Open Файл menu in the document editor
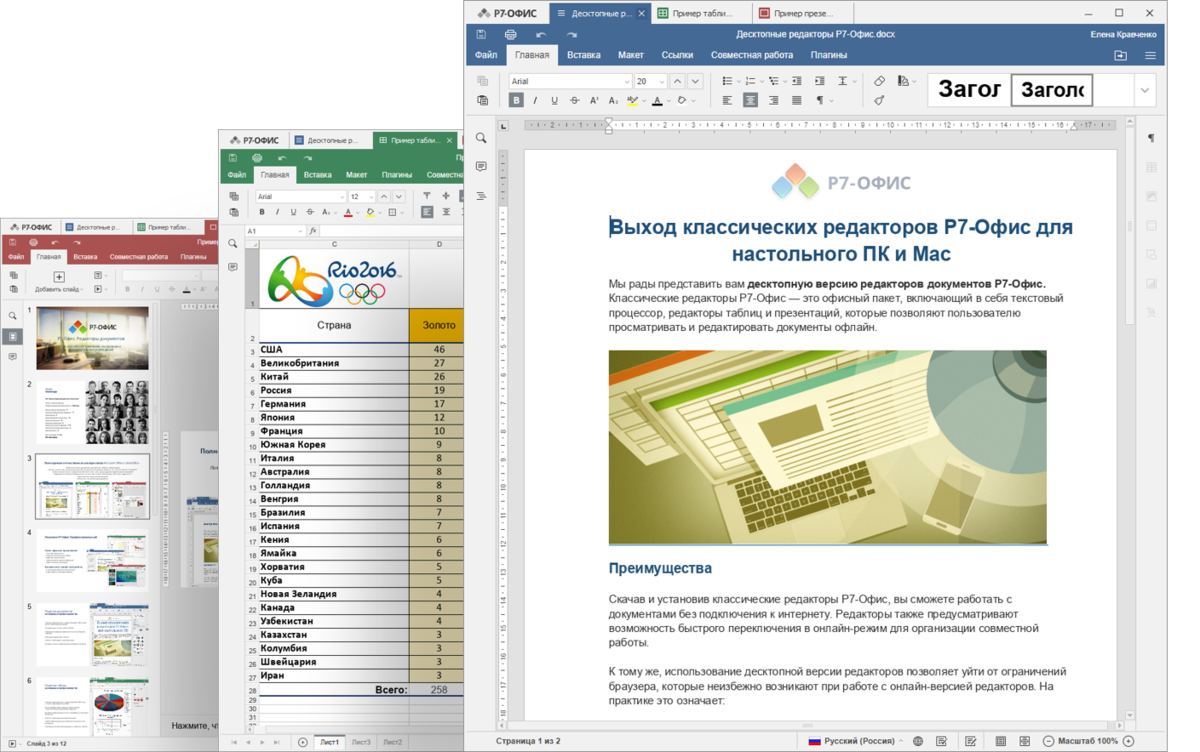Screen dimensions: 1200x752 point(486,55)
